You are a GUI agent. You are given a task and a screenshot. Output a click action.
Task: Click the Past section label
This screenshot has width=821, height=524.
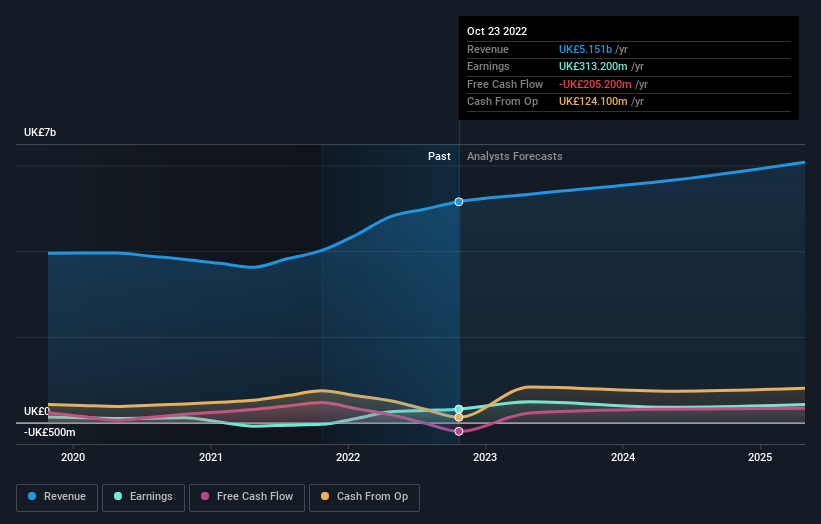[439, 156]
